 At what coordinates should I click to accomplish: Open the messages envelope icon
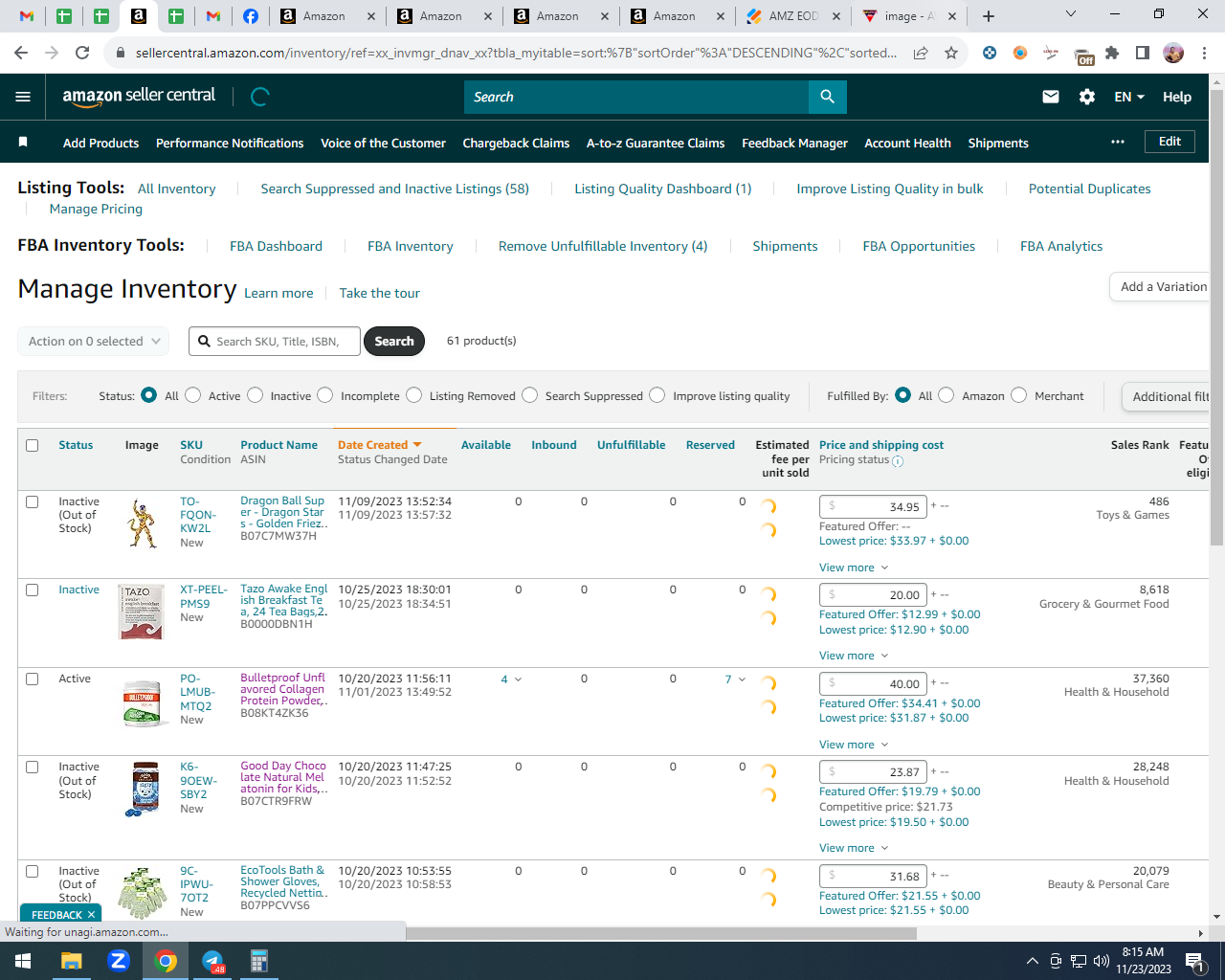(1051, 97)
